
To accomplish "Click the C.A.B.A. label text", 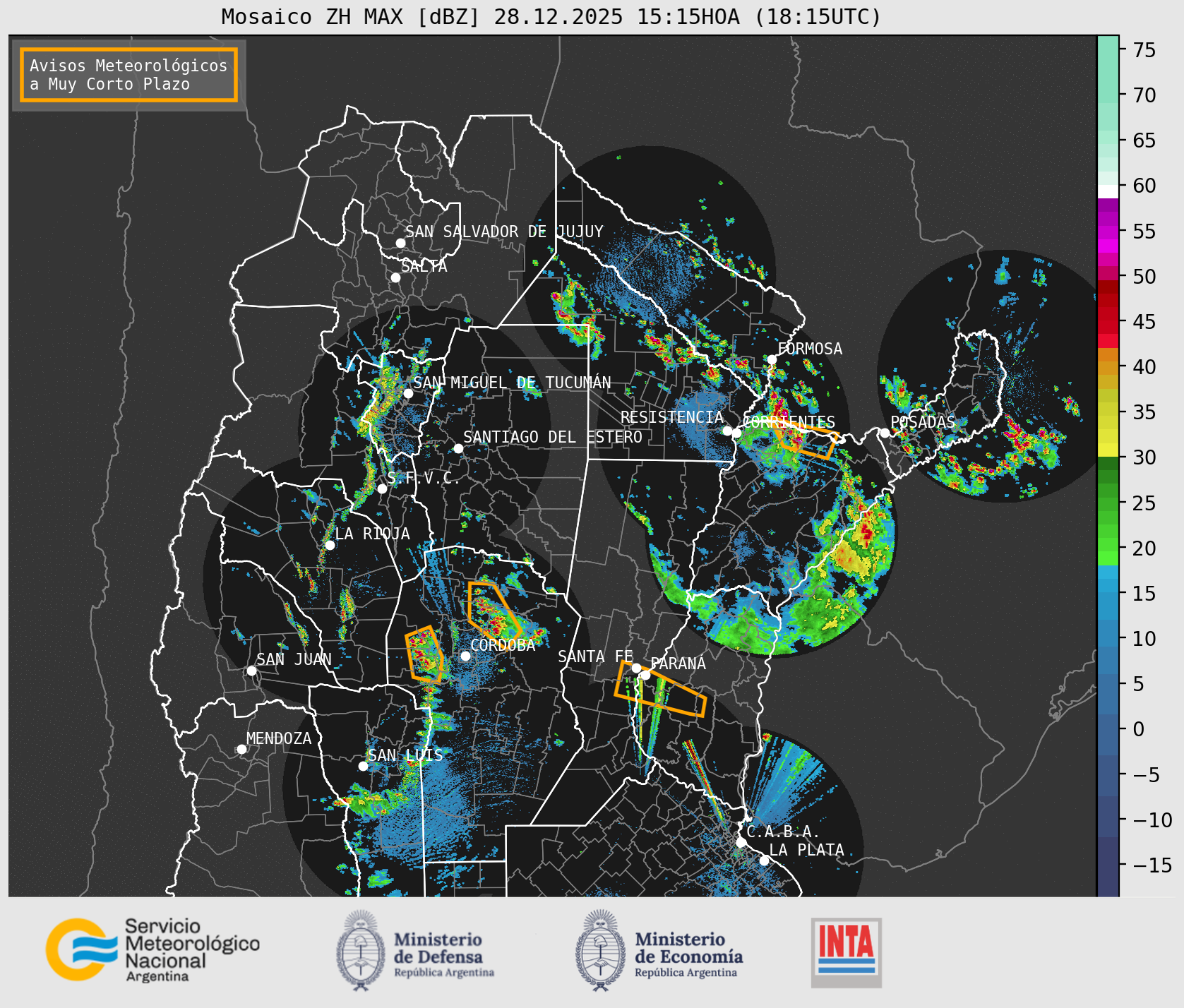I will (783, 832).
